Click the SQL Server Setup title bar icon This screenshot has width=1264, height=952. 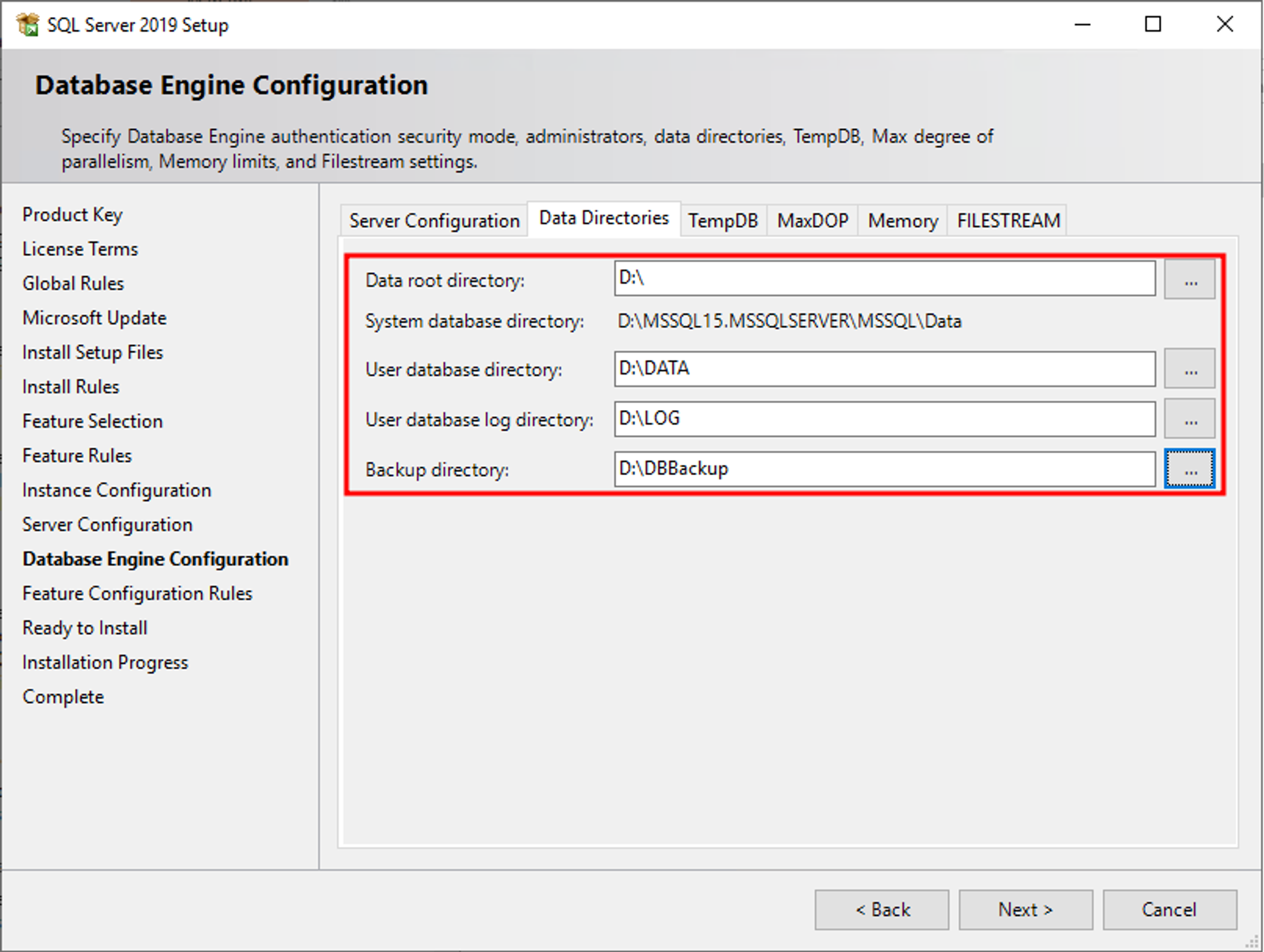(x=27, y=25)
